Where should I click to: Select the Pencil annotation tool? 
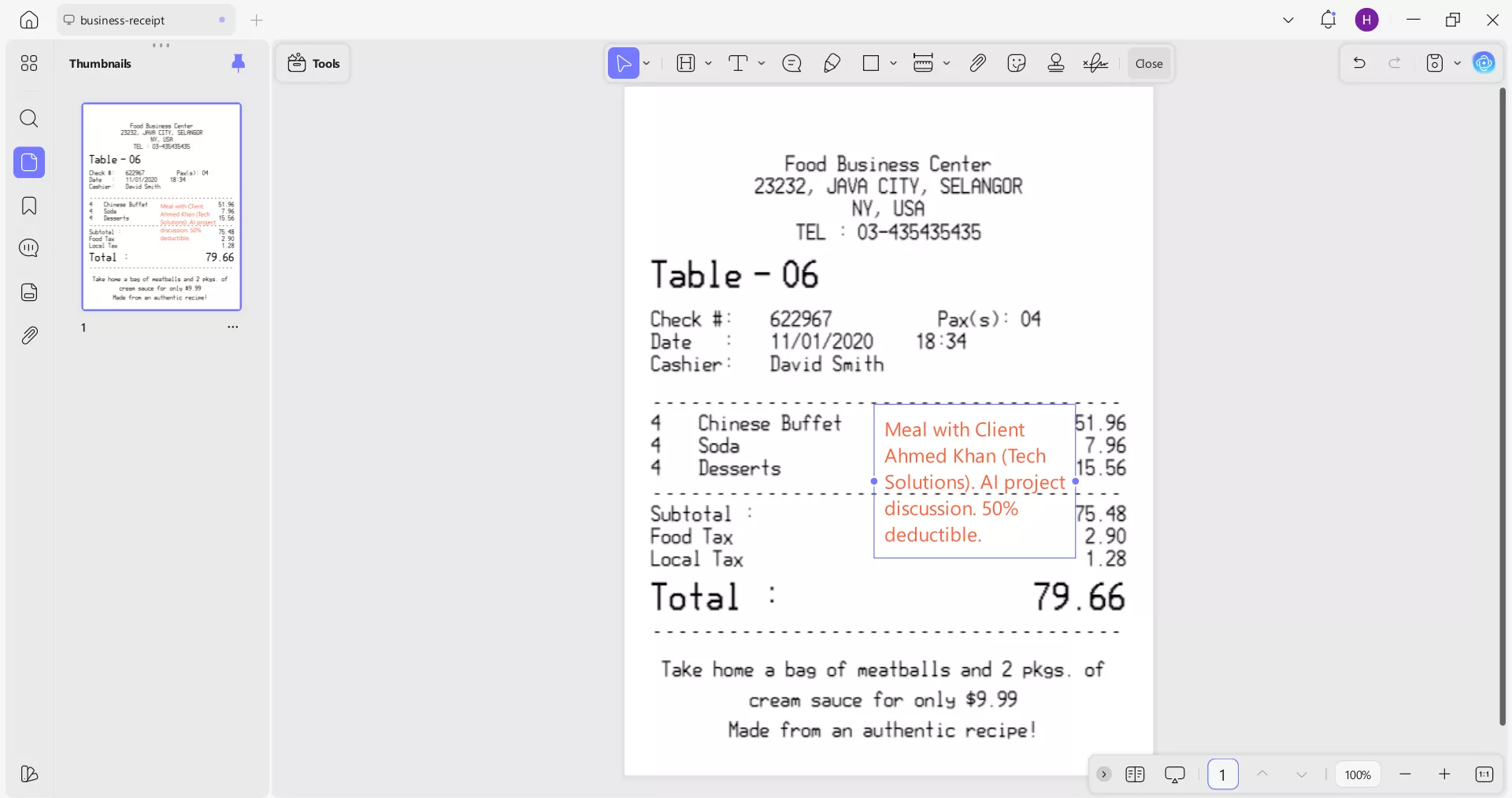[x=832, y=63]
